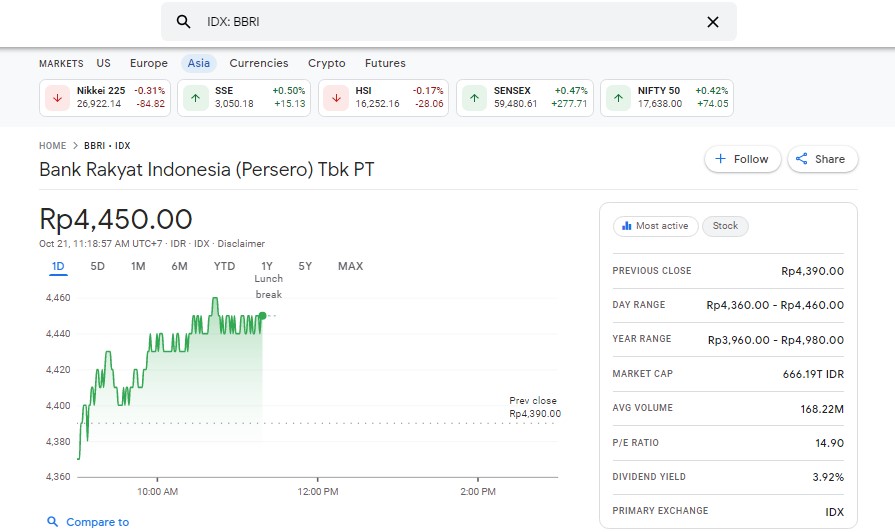Clear the search with the X icon
This screenshot has width=895, height=532.
pos(712,22)
